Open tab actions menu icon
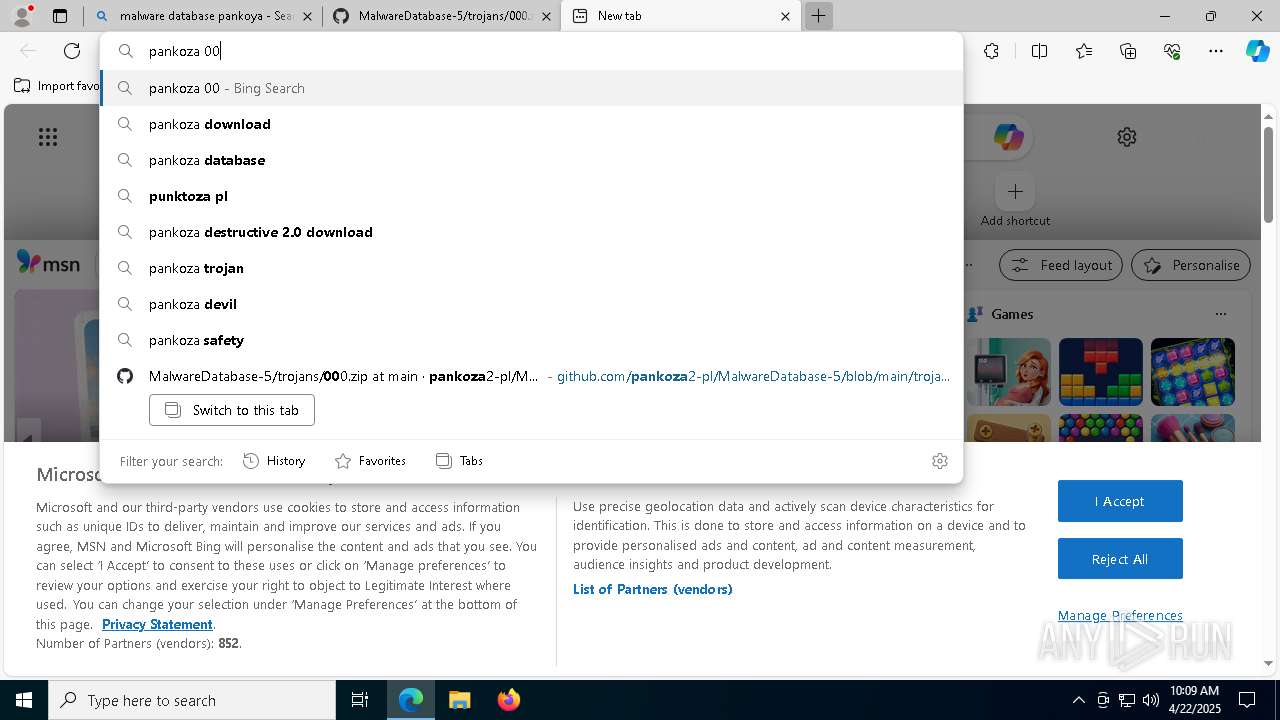1280x720 pixels. 60,16
